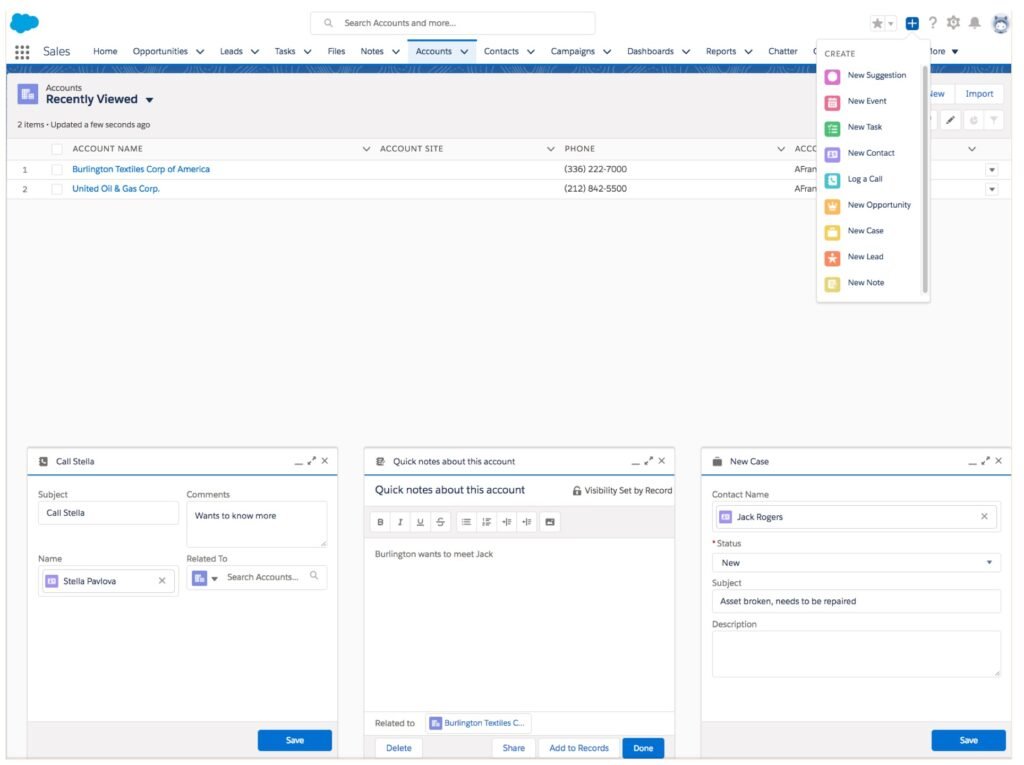
Task: Open the notifications bell
Action: (x=974, y=23)
